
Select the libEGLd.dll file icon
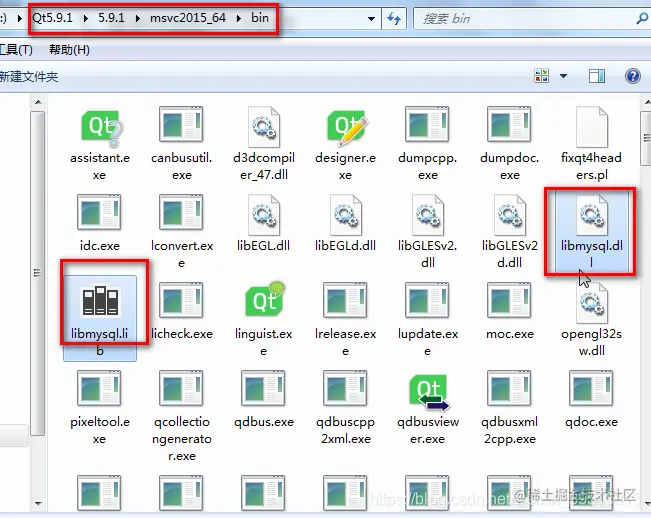(346, 215)
